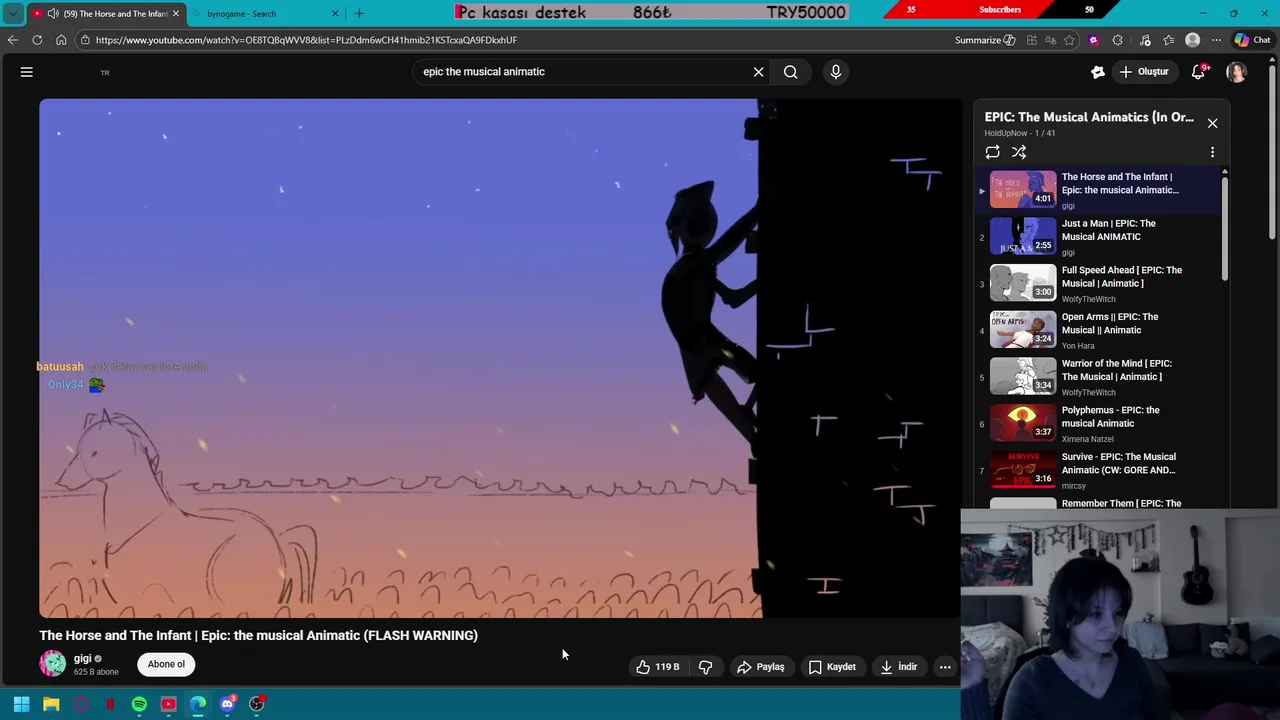
Task: Open the YouTube notifications bell
Action: pos(1198,72)
